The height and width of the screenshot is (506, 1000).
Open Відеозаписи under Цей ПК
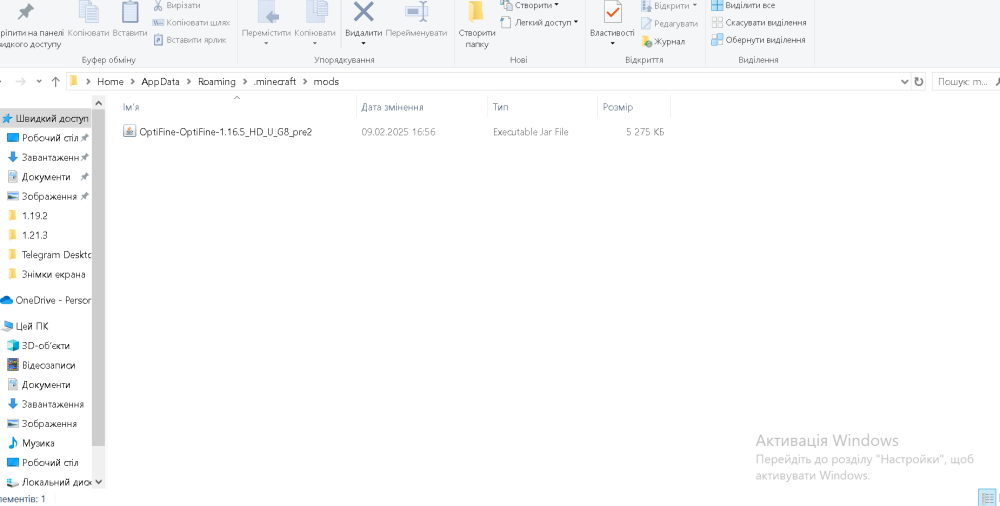tap(46, 365)
